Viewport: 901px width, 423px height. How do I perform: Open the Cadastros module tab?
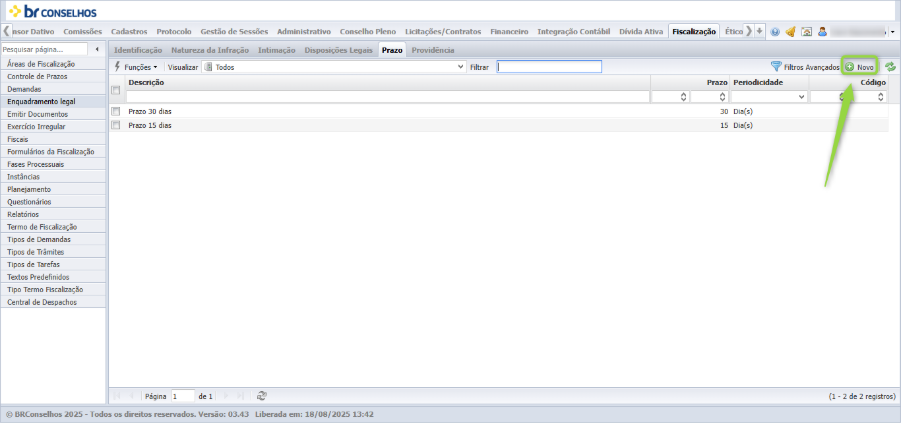[x=129, y=32]
